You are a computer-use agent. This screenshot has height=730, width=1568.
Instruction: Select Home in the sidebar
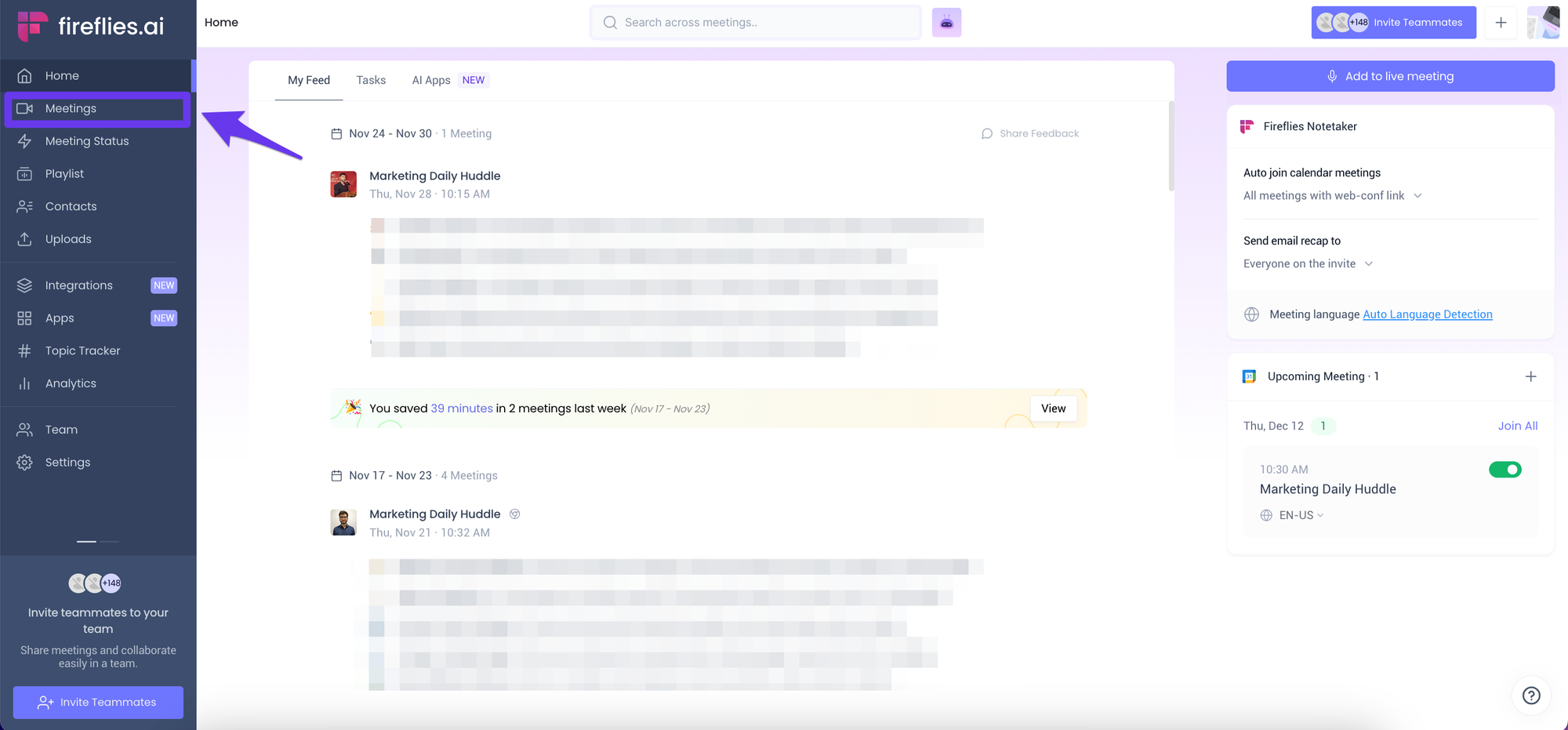(97, 75)
